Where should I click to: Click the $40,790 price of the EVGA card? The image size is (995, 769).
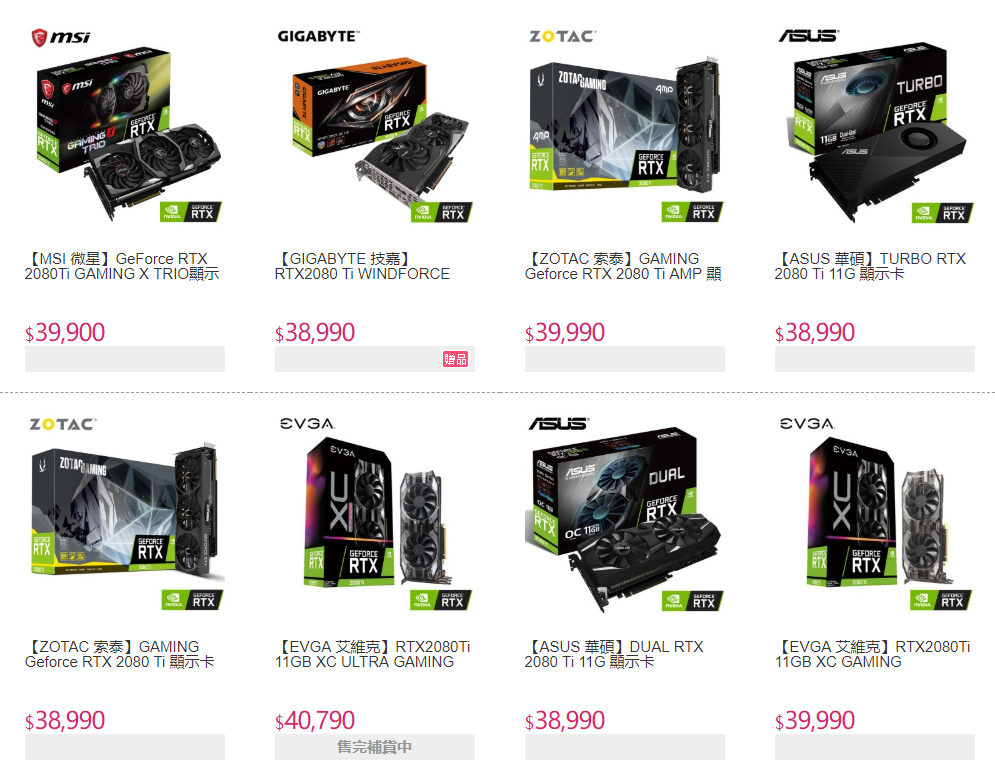point(315,721)
